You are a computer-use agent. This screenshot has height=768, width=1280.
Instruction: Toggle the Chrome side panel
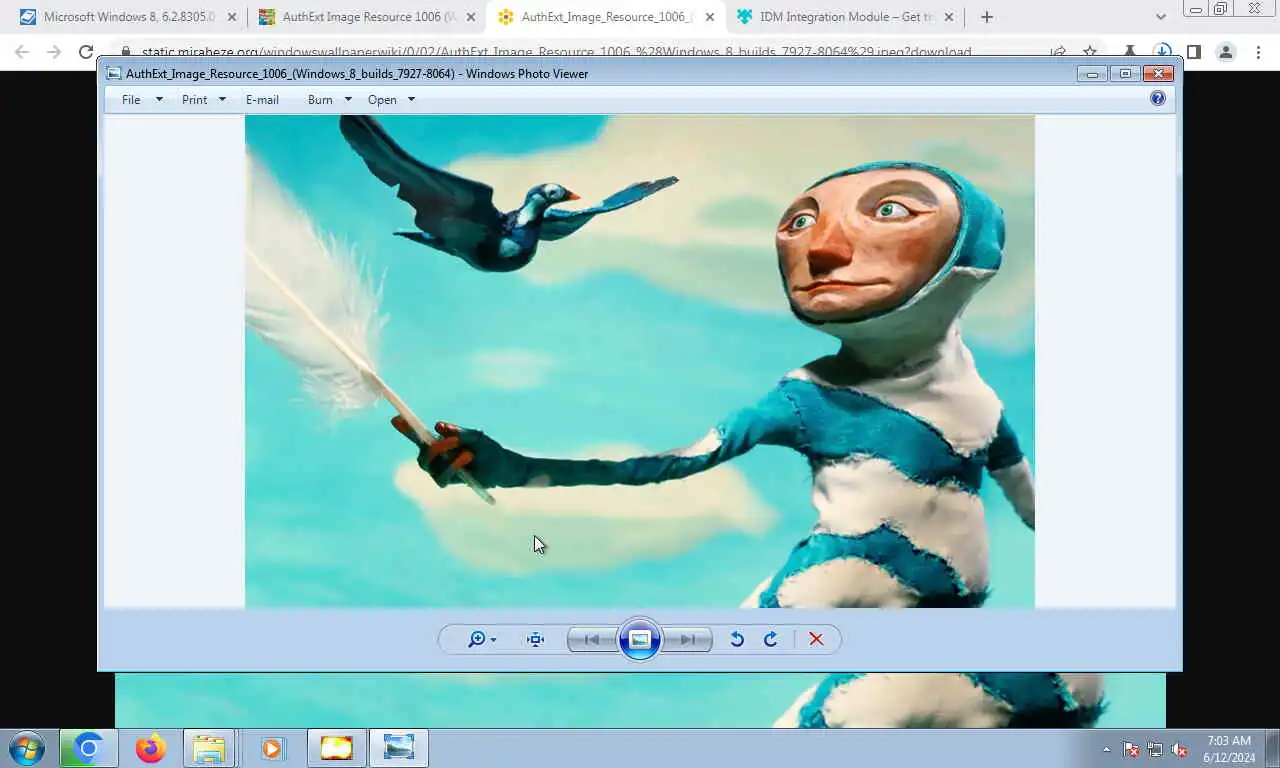click(x=1193, y=52)
